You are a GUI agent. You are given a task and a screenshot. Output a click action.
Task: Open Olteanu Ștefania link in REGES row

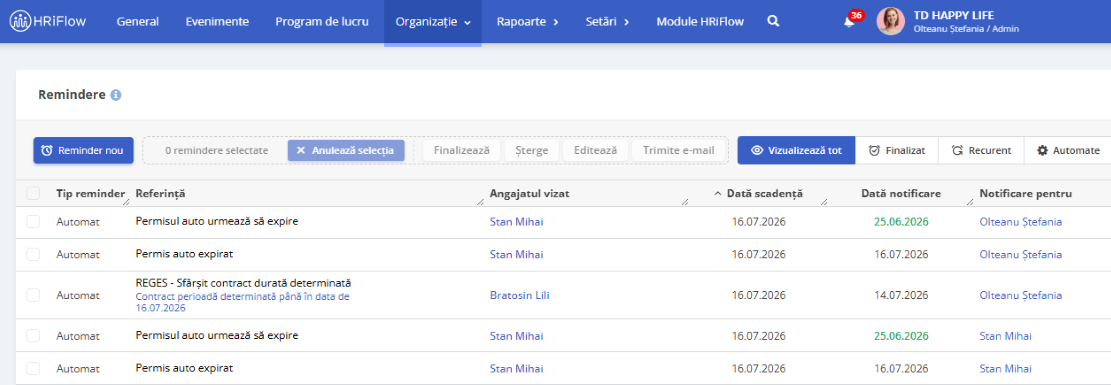coord(1020,295)
